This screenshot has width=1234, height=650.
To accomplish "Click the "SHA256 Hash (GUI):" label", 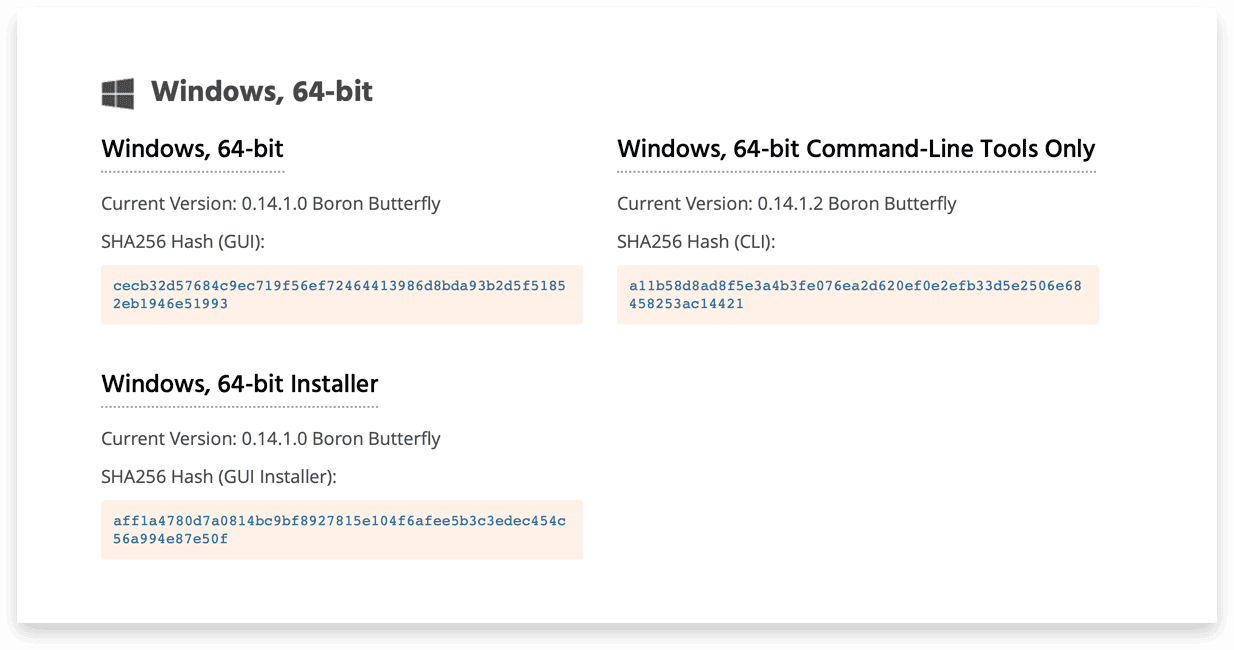I will tap(190, 242).
